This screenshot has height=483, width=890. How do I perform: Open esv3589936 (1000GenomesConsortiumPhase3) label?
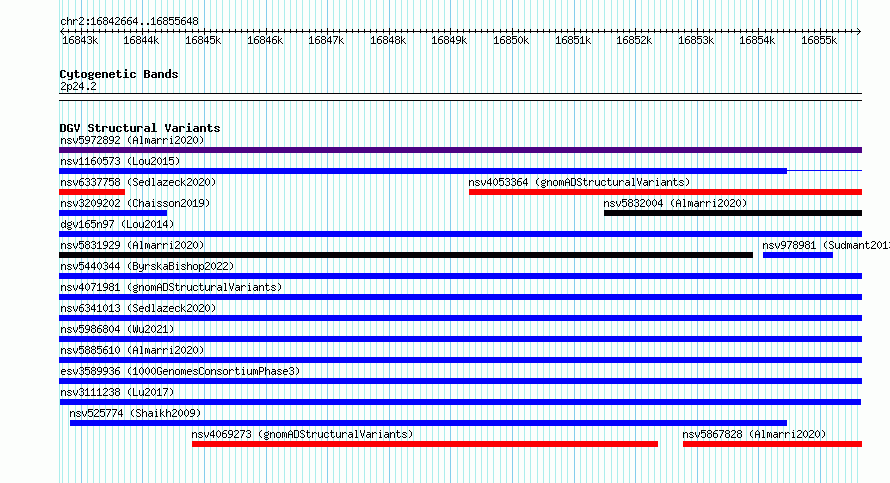(x=180, y=371)
